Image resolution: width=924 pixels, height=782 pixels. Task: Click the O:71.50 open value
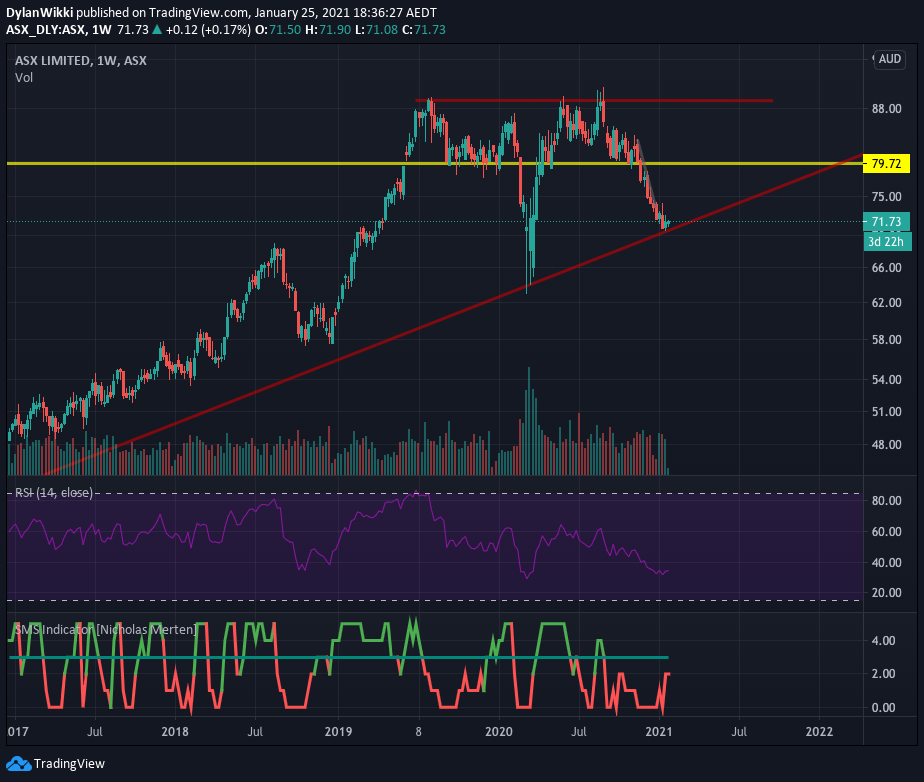pos(278,29)
